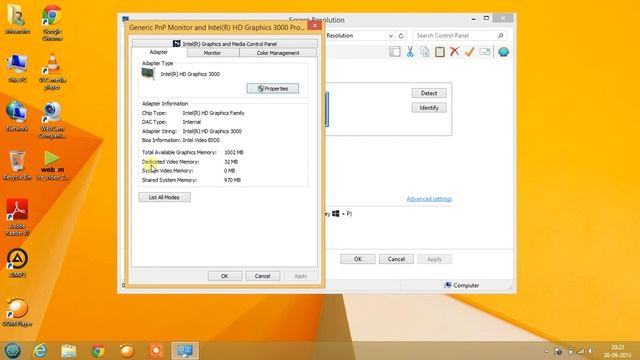Launch Adobe Reader shortcut
The height and width of the screenshot is (360, 640).
(x=17, y=217)
